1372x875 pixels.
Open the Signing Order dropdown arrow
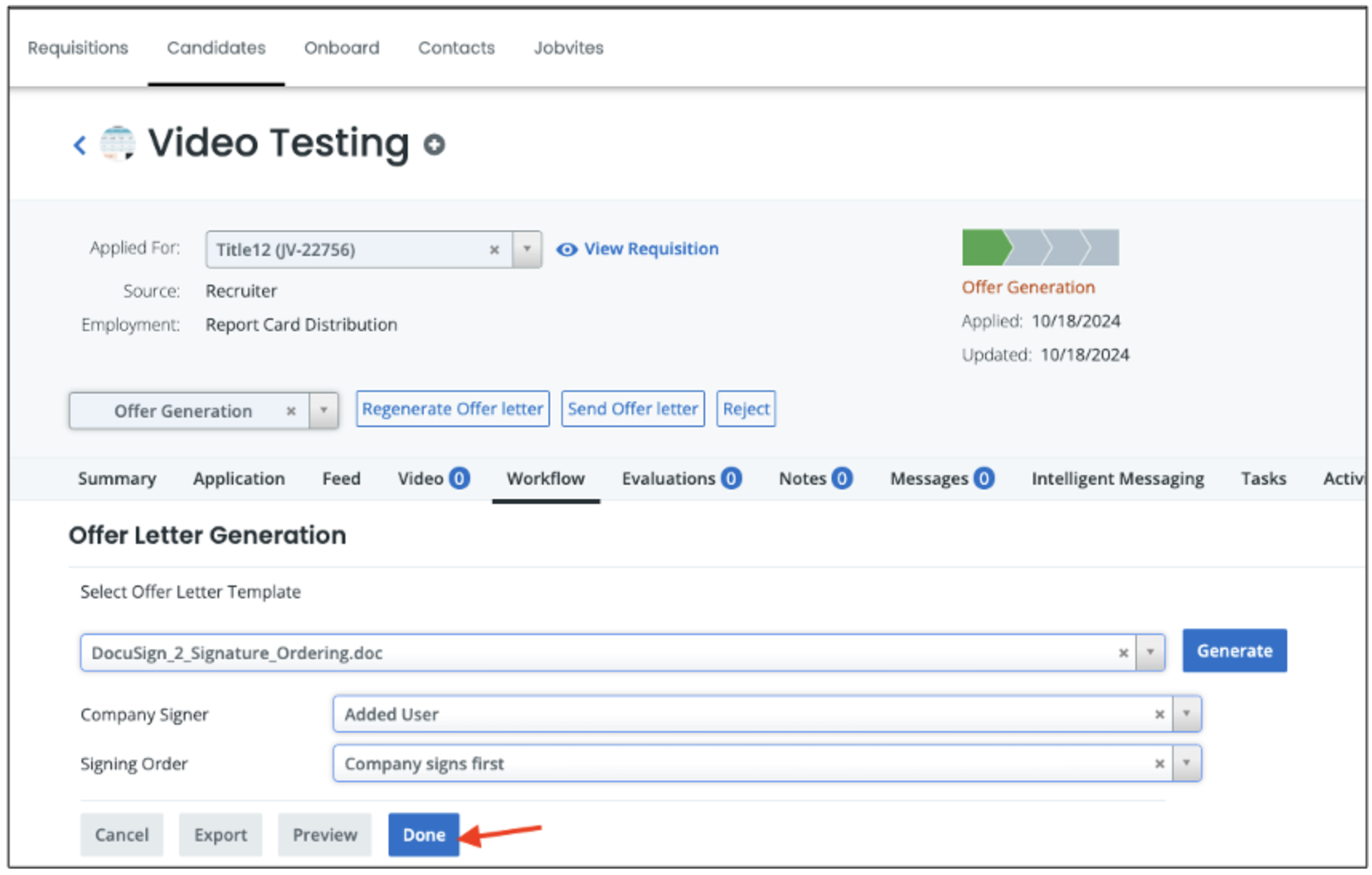[1187, 764]
